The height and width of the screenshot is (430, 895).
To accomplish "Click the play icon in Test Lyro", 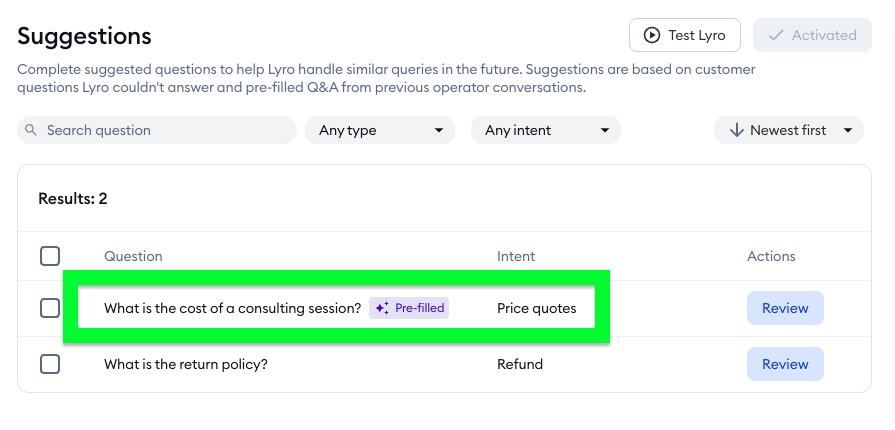I will point(651,35).
